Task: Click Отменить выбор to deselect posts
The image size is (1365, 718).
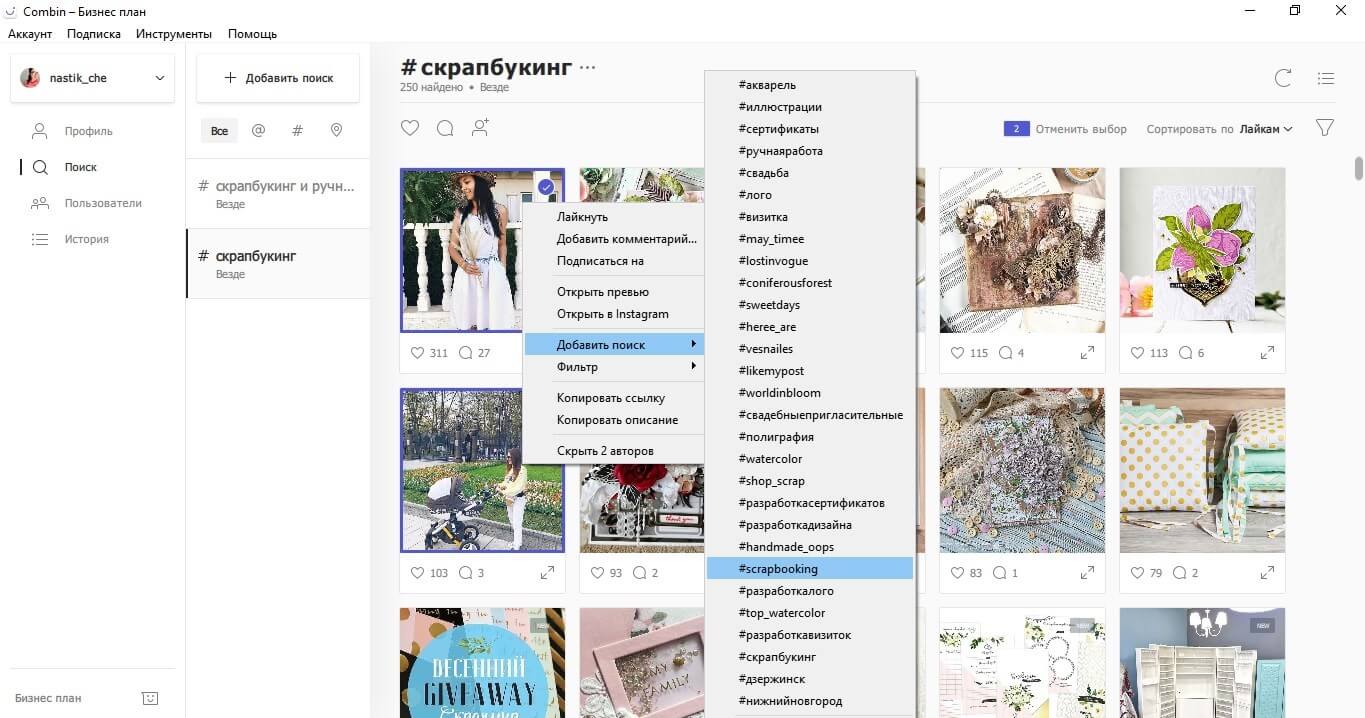Action: pos(1080,129)
